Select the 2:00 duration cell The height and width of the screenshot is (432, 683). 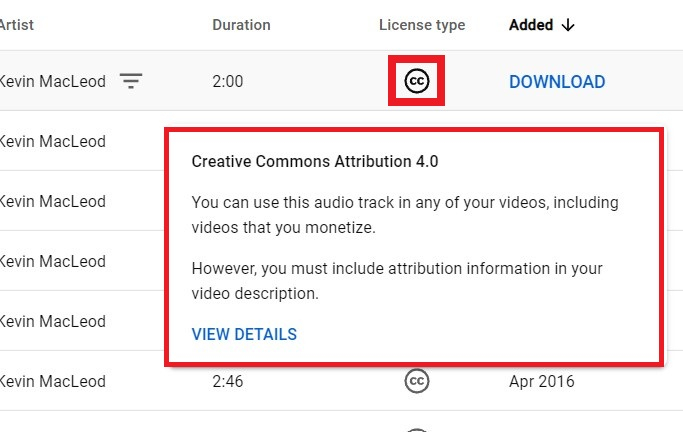[228, 81]
